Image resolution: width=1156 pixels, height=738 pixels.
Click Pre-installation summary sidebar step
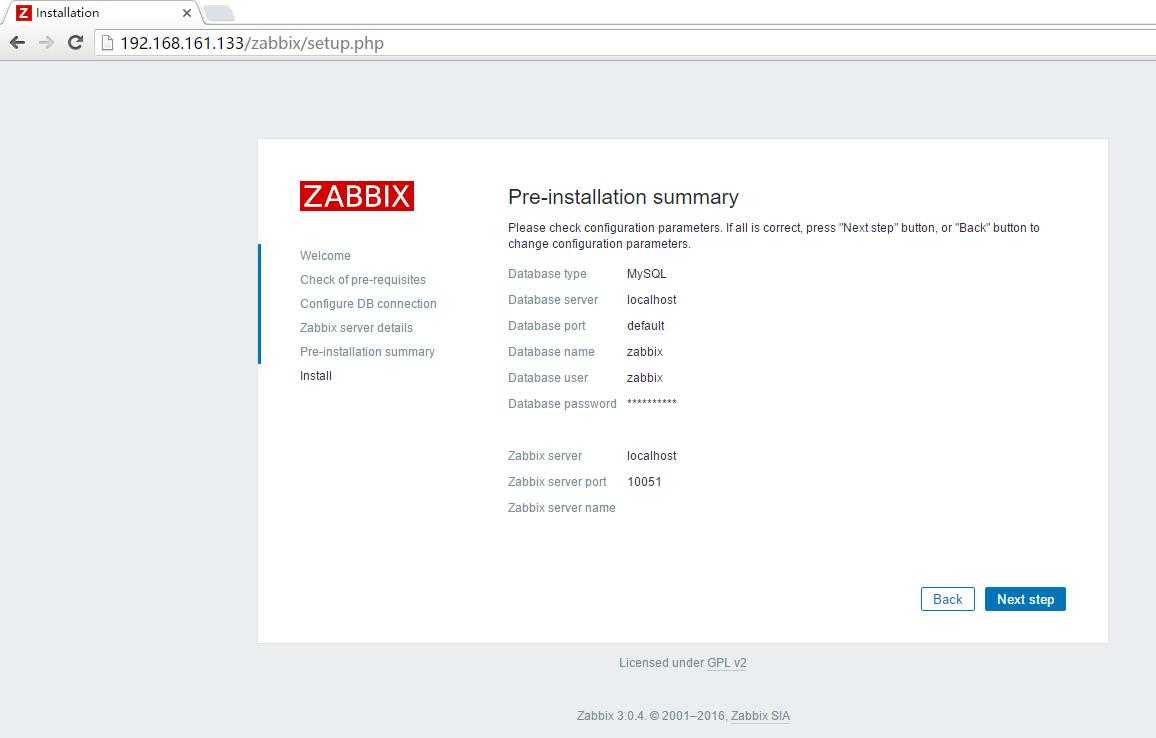(367, 352)
